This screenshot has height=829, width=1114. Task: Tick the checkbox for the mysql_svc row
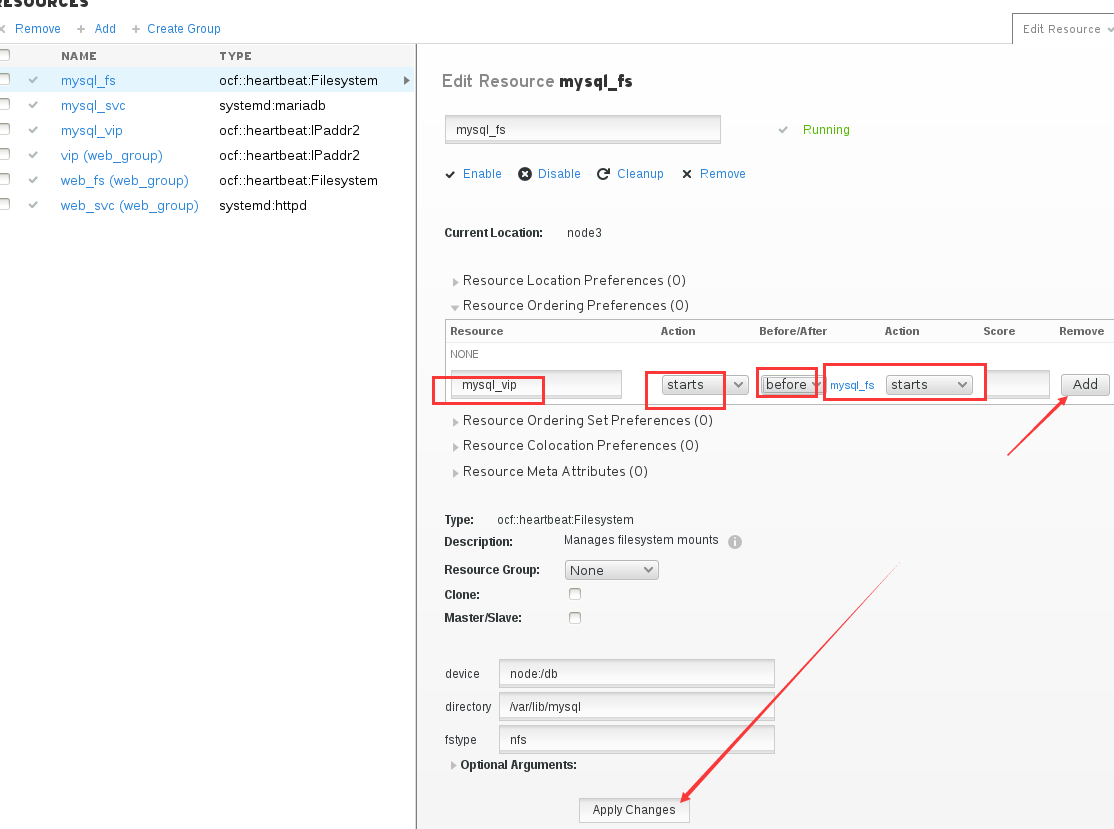(x=4, y=104)
